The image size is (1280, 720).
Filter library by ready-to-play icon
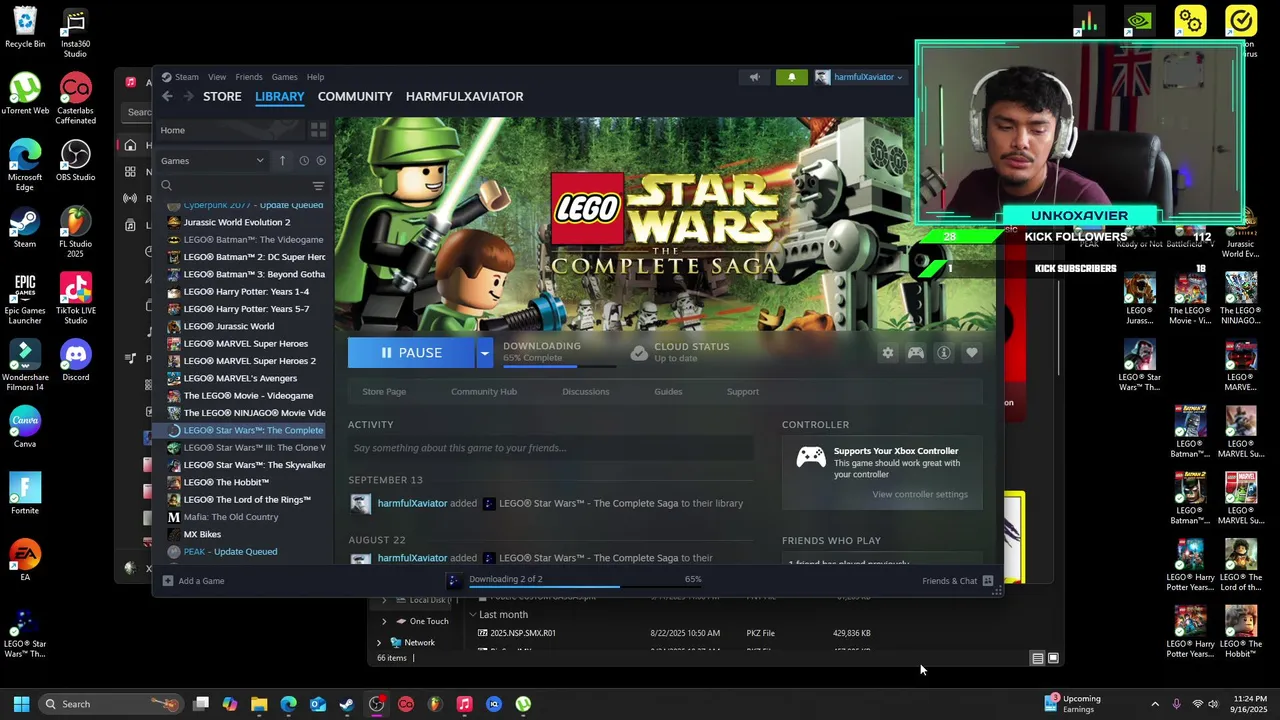pyautogui.click(x=321, y=161)
